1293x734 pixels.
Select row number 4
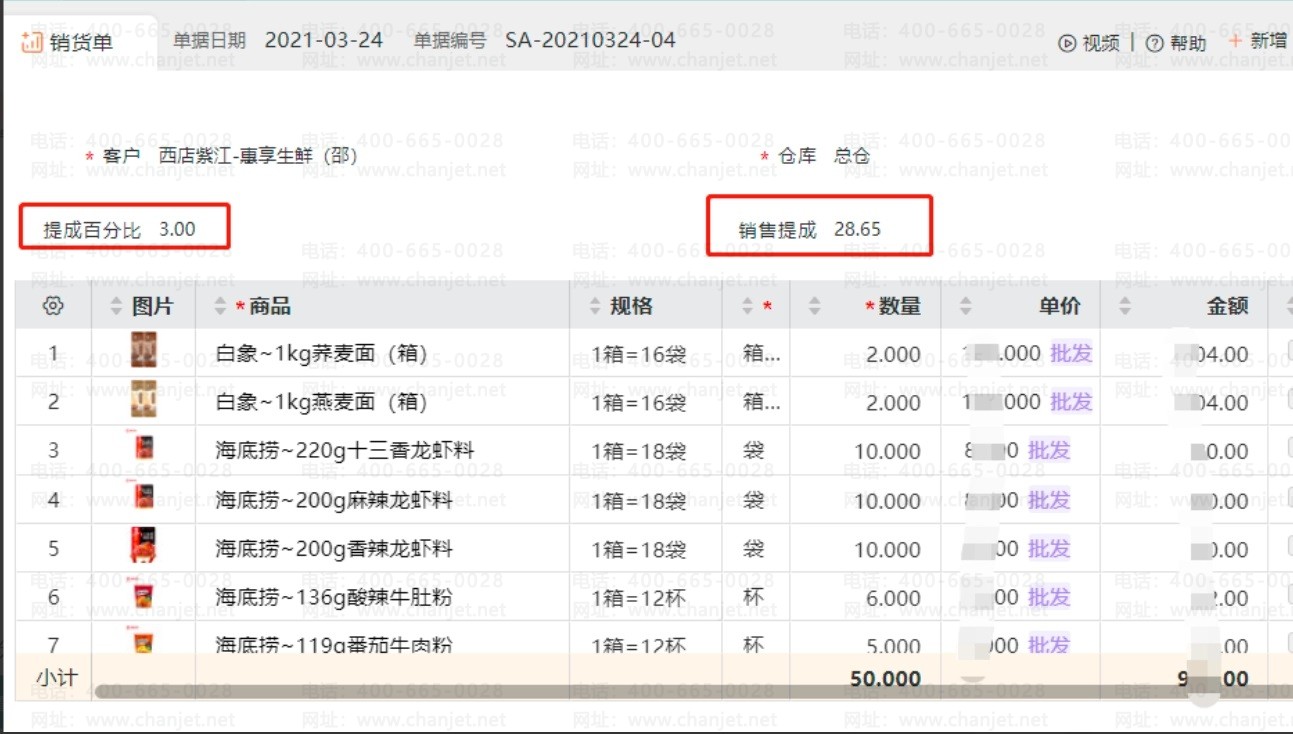coord(54,500)
